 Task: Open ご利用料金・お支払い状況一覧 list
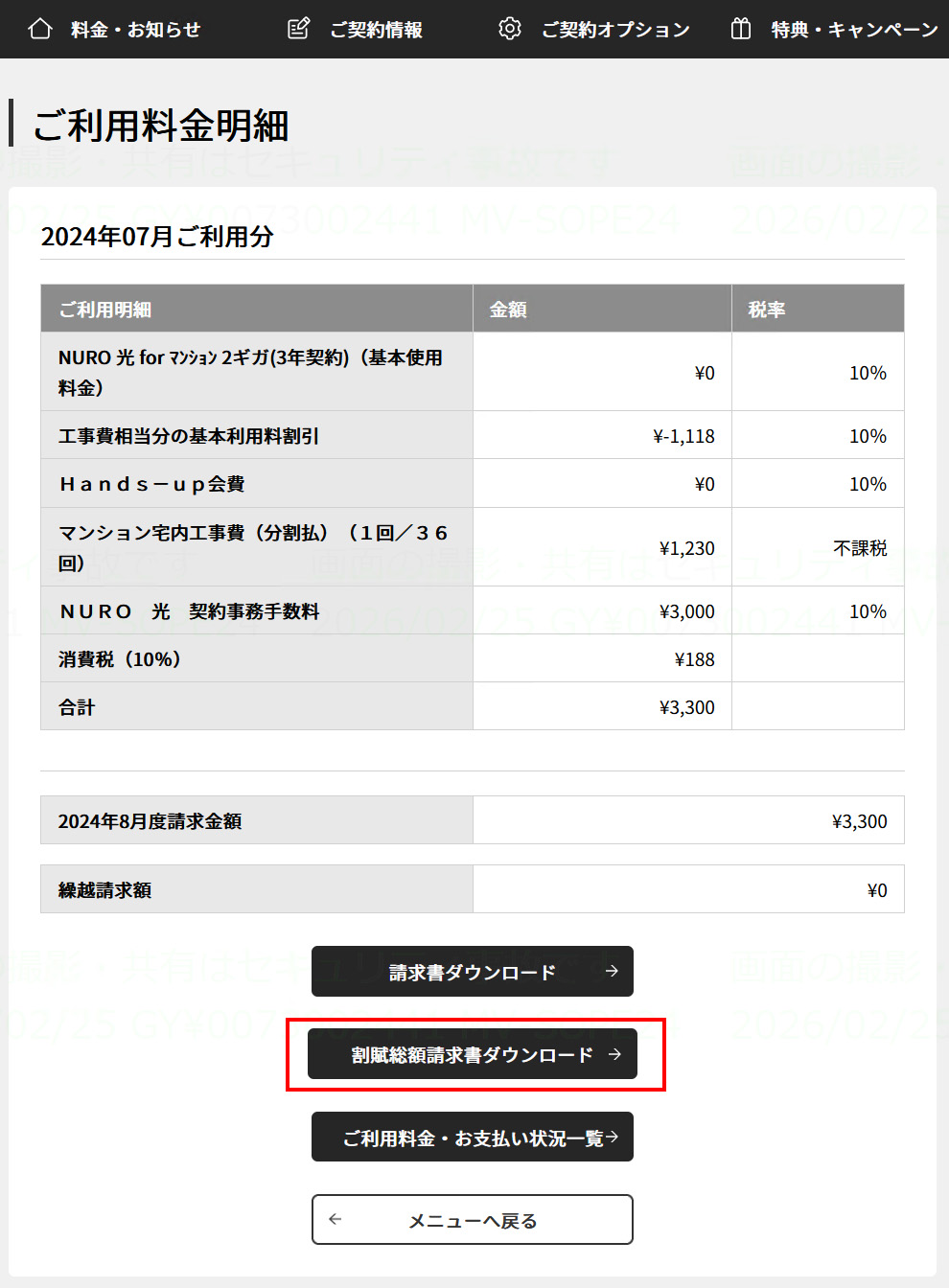click(x=472, y=1138)
